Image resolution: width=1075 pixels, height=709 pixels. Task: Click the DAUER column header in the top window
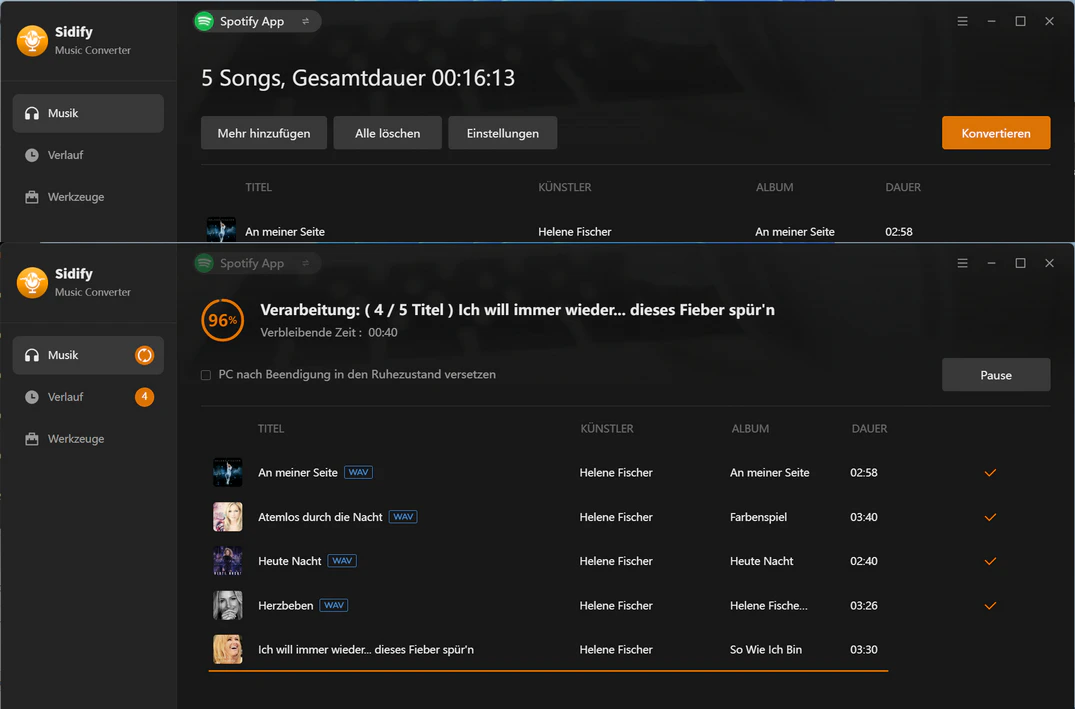(903, 187)
